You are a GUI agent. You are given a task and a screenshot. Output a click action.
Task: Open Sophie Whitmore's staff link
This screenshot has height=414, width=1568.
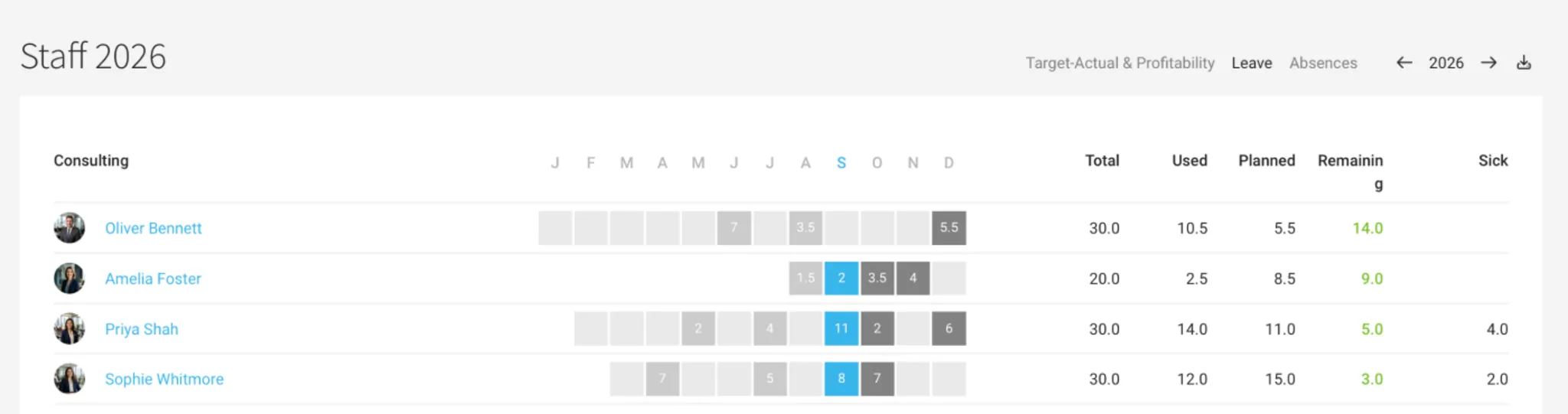coord(165,379)
